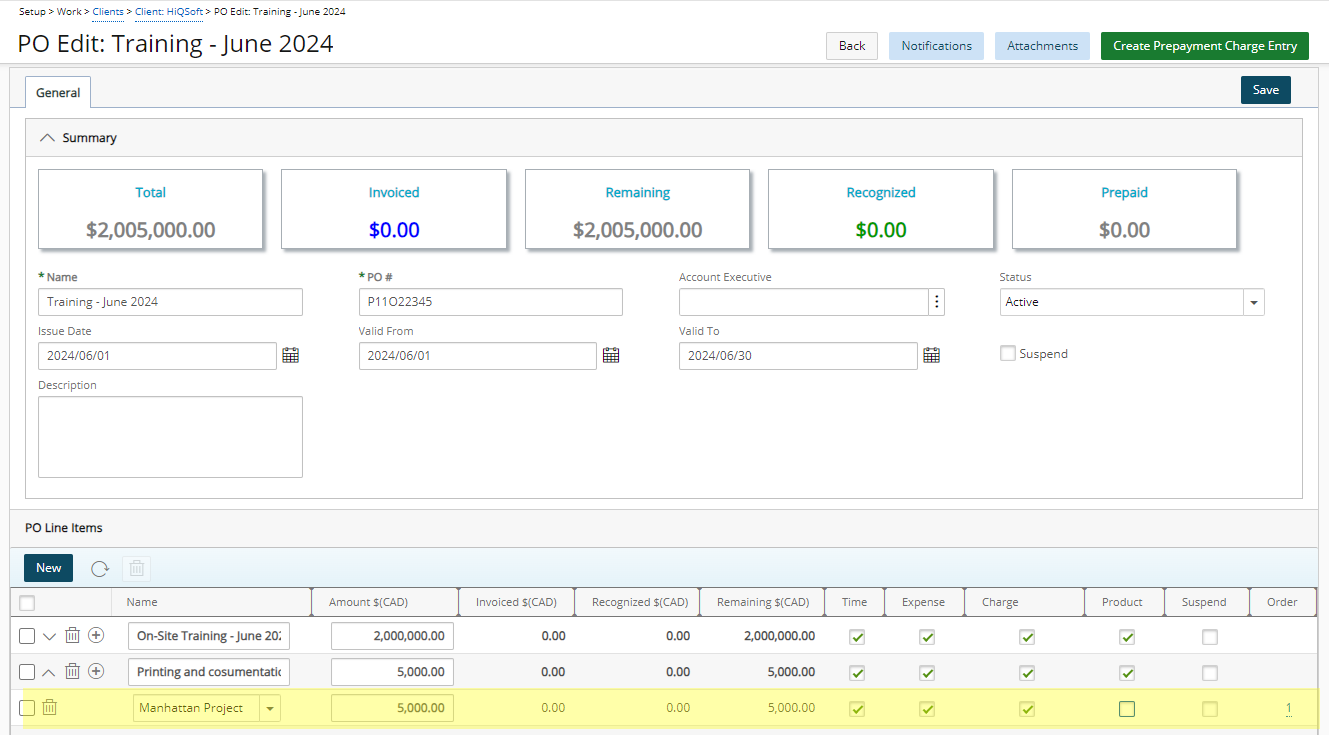Click Create Prepayment Charge Entry
The image size is (1329, 735).
(x=1205, y=46)
